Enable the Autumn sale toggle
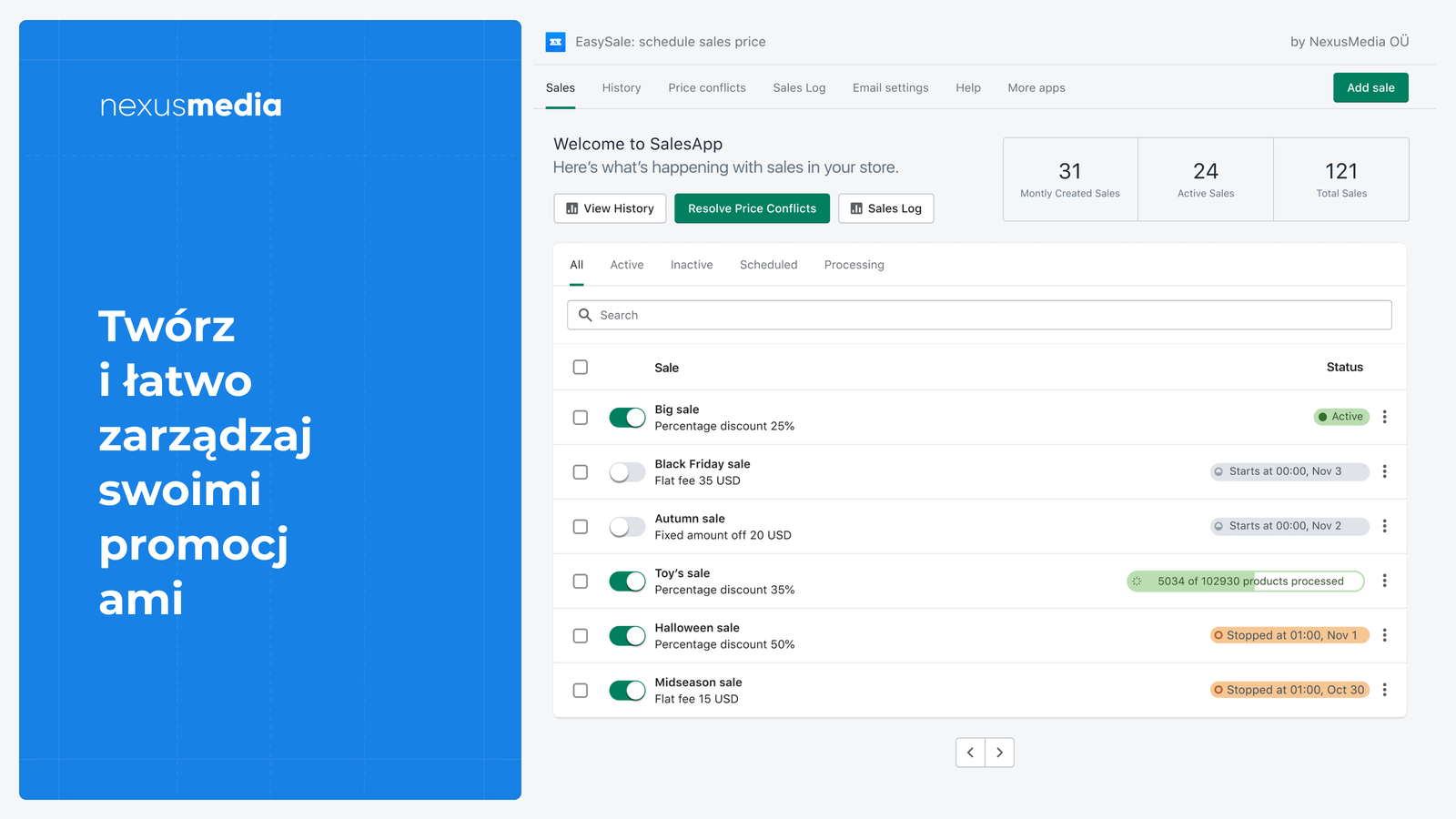Viewport: 1456px width, 819px height. [627, 526]
